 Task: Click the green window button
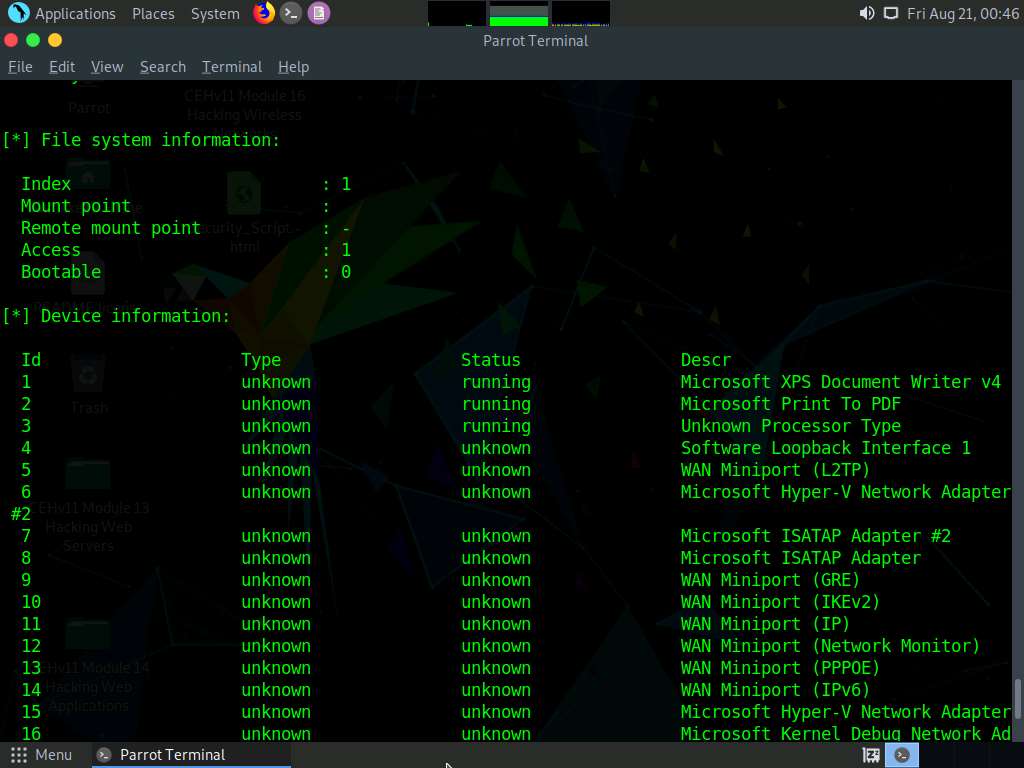33,40
